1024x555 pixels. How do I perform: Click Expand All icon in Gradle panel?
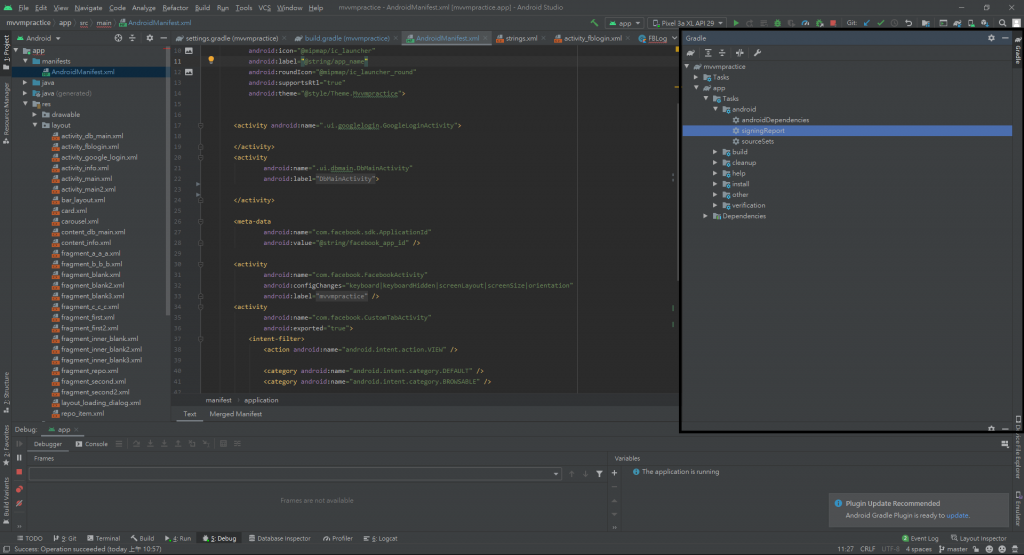[708, 52]
